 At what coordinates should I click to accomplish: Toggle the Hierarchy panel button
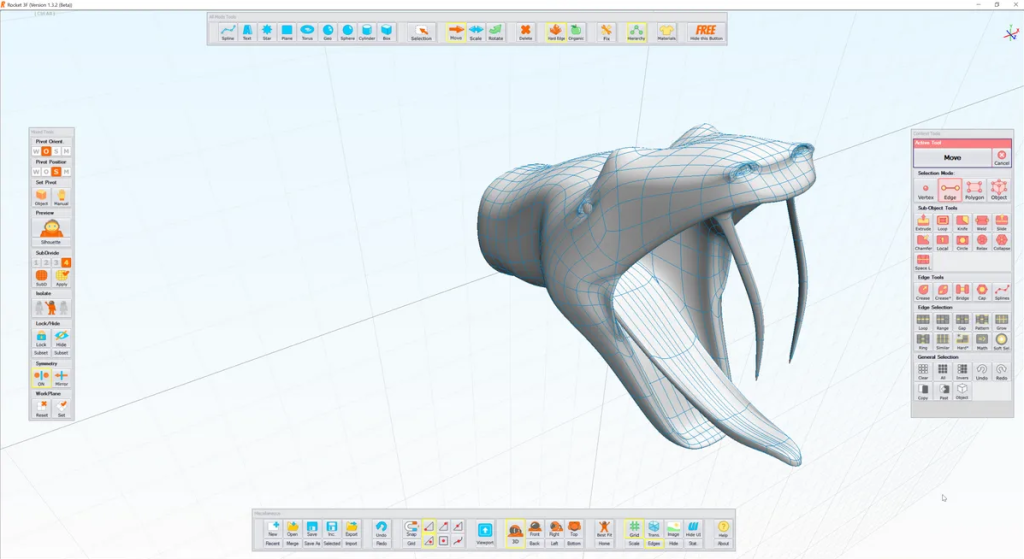636,32
